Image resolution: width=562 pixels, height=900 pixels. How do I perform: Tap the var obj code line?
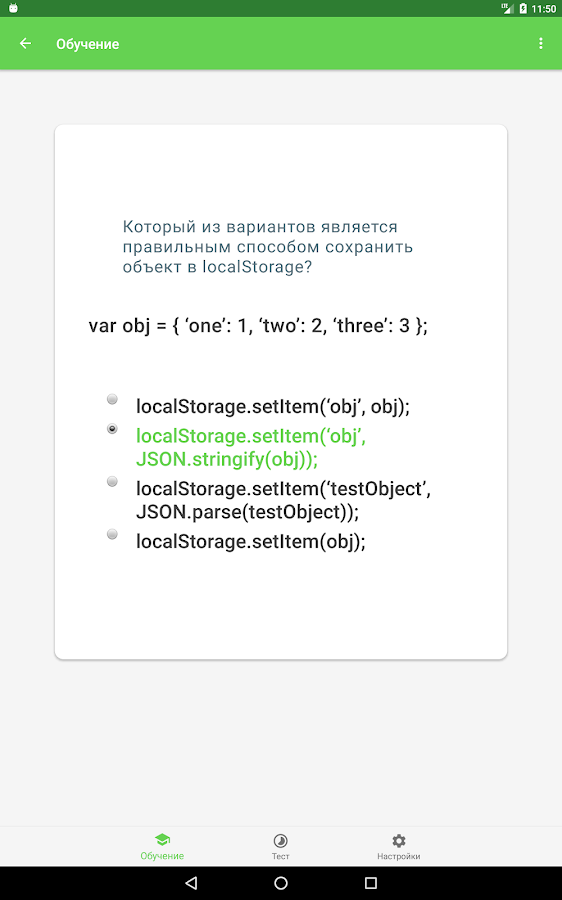258,326
